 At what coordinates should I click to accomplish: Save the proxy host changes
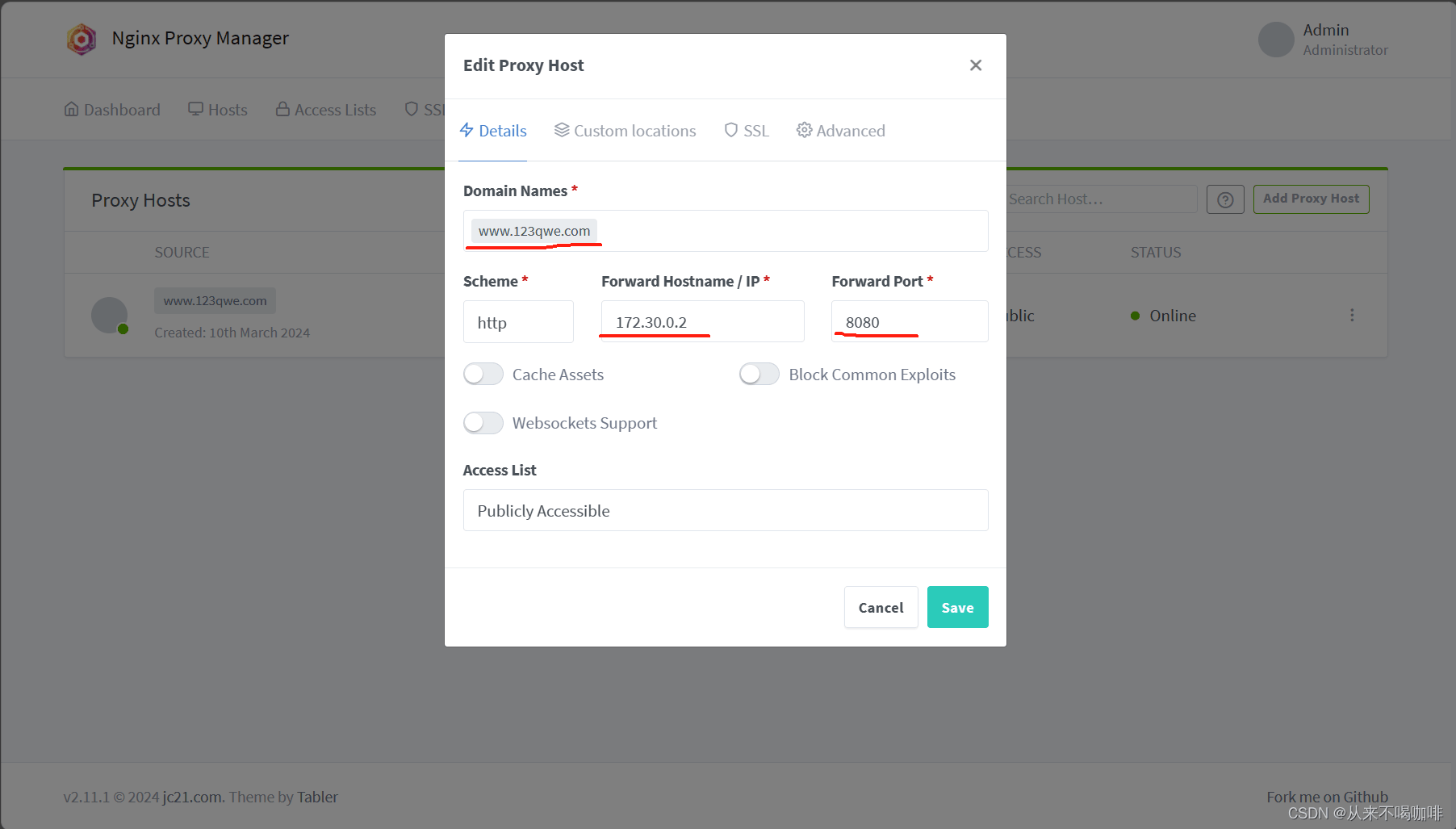[x=957, y=607]
